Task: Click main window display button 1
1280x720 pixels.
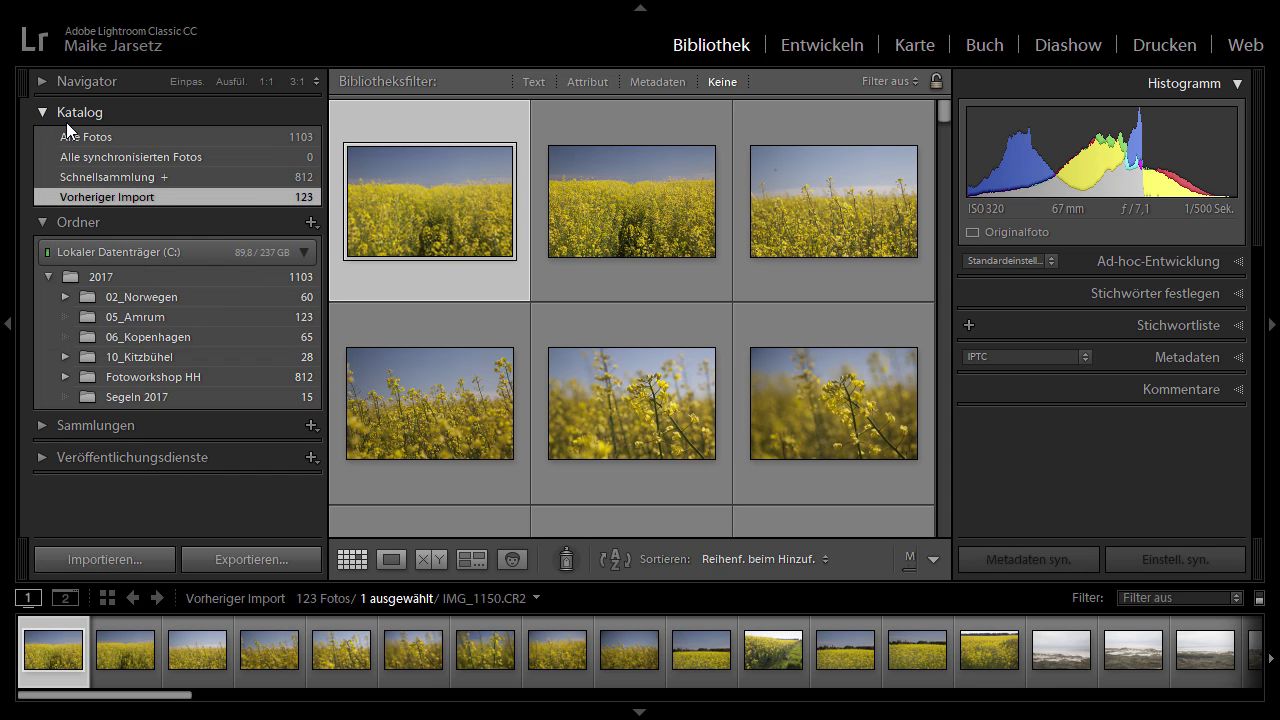Action: (28, 598)
